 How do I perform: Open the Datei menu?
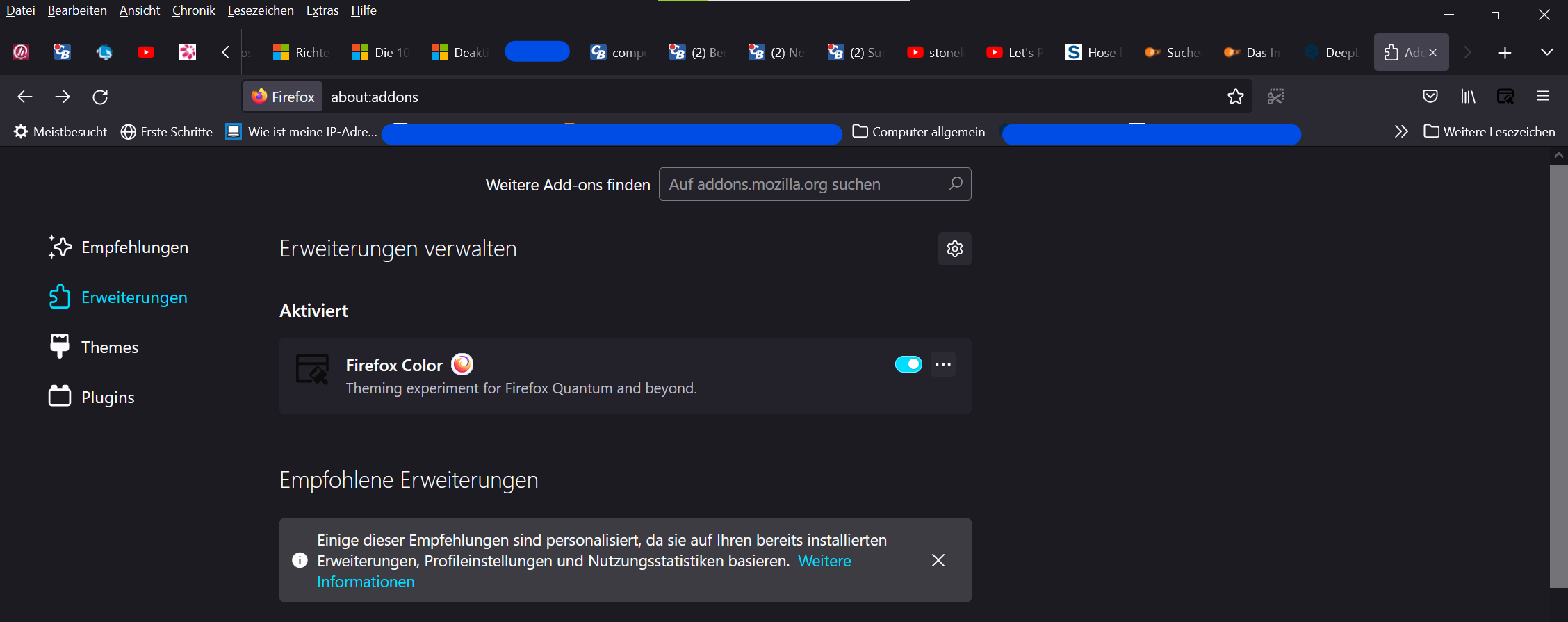coord(21,10)
